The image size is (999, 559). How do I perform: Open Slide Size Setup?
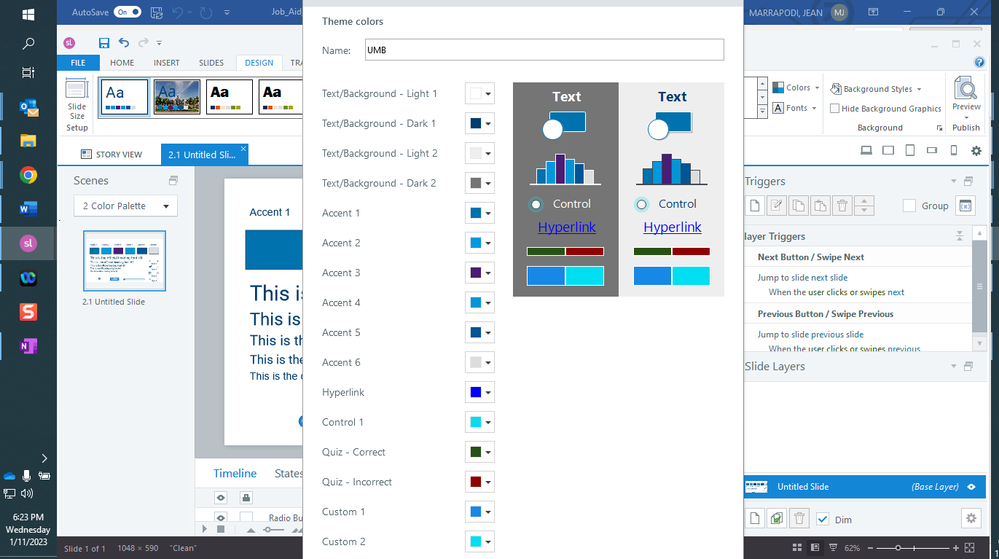click(x=76, y=105)
